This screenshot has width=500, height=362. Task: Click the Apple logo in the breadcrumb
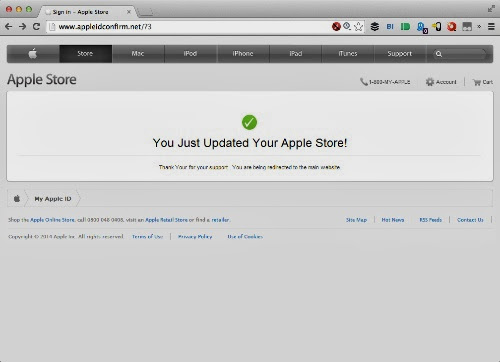[17, 199]
